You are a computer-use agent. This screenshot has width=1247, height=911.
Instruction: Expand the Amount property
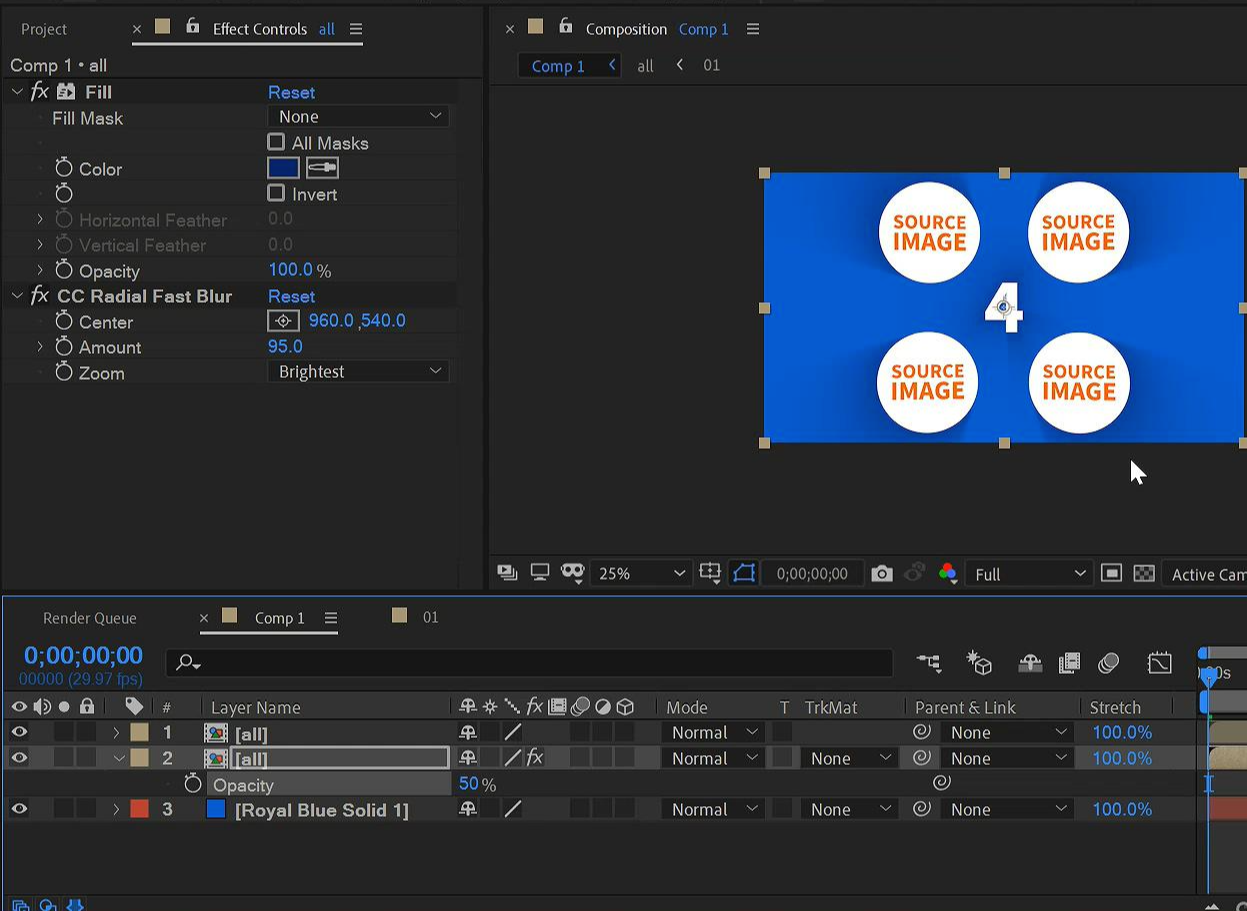(x=40, y=346)
